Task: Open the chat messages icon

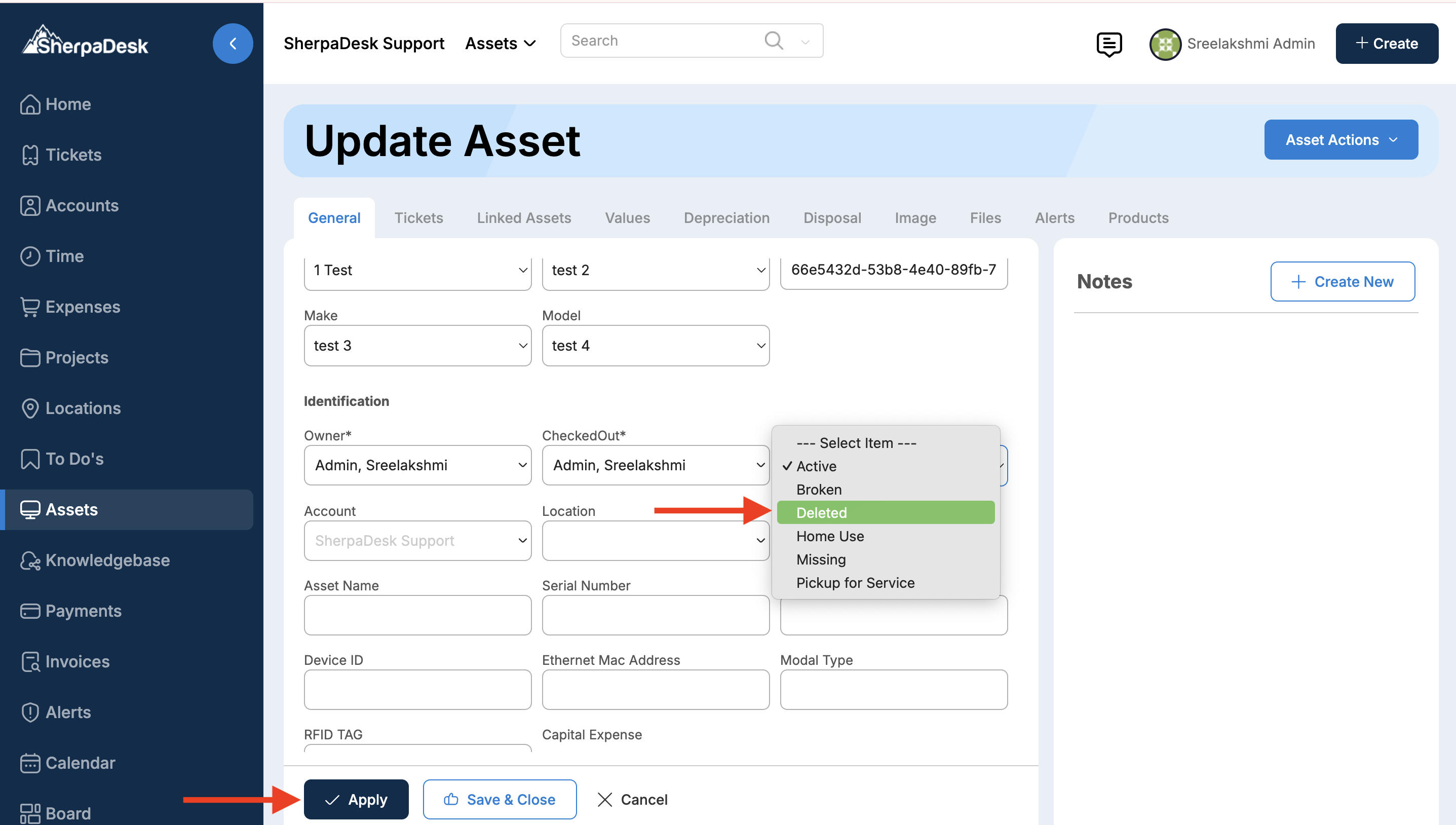Action: point(1108,44)
